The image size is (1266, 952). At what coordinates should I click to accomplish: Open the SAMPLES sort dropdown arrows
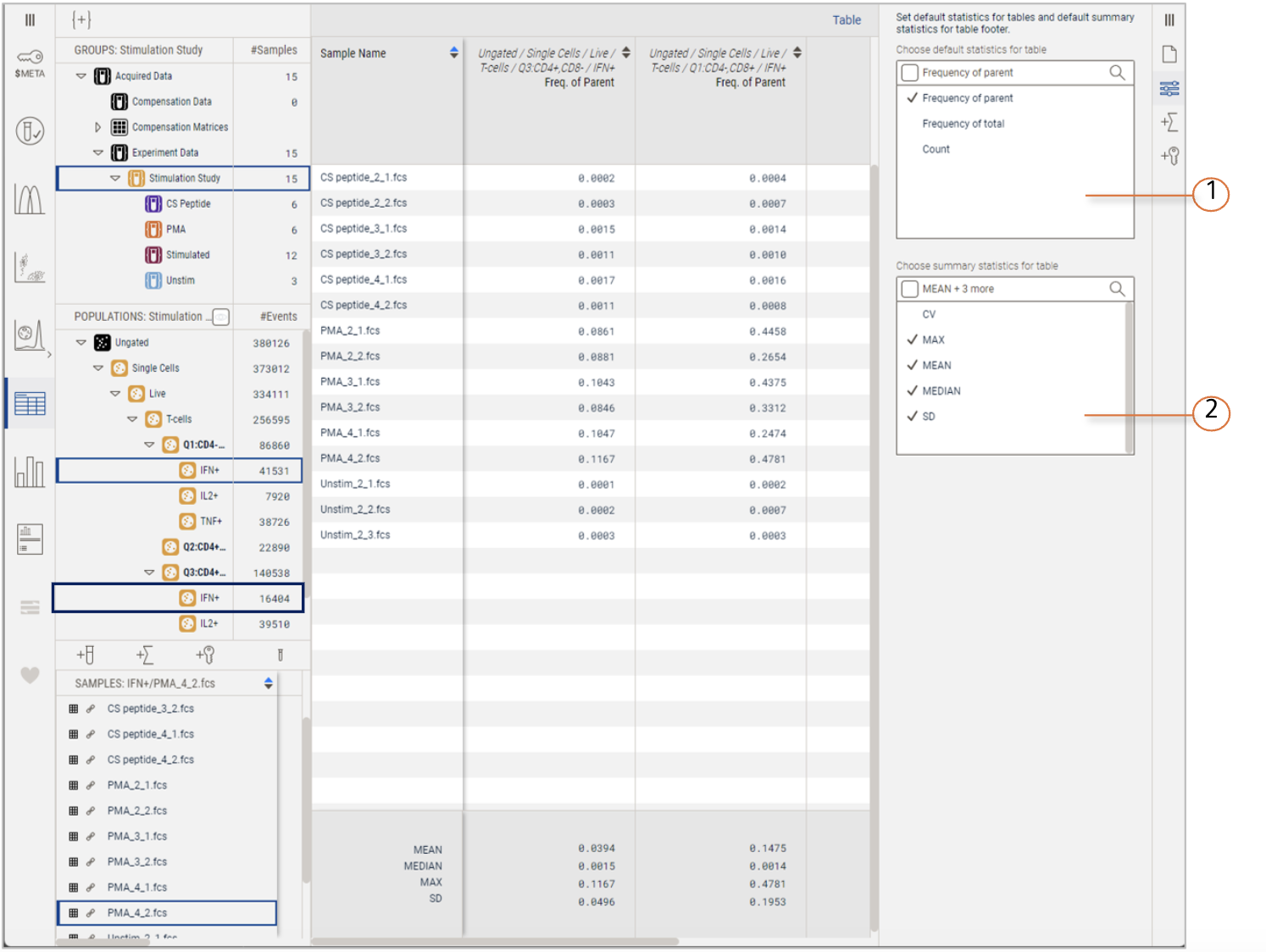pos(269,684)
